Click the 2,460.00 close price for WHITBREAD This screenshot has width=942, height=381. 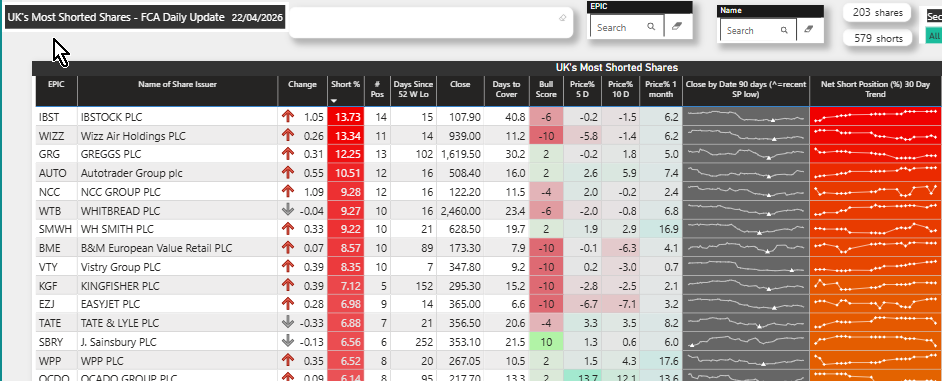coord(460,211)
